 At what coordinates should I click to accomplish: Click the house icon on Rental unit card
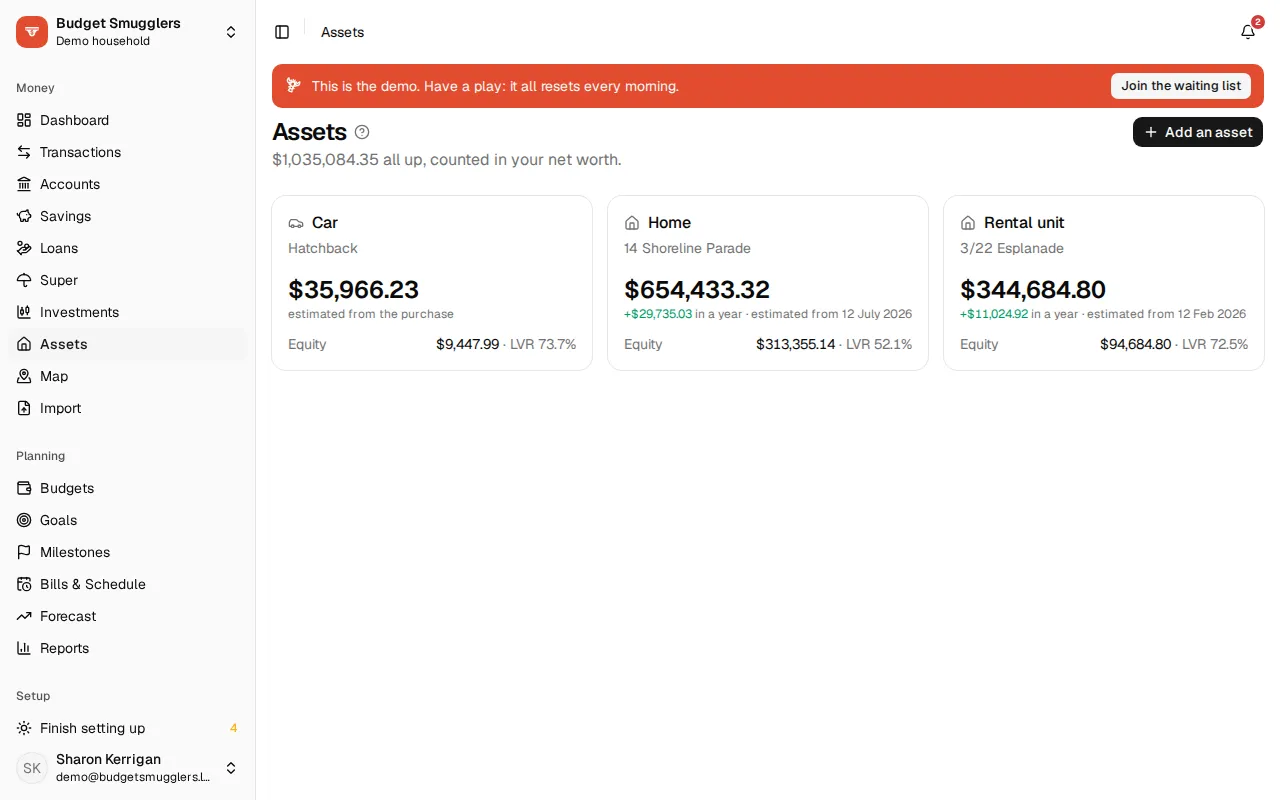[968, 223]
